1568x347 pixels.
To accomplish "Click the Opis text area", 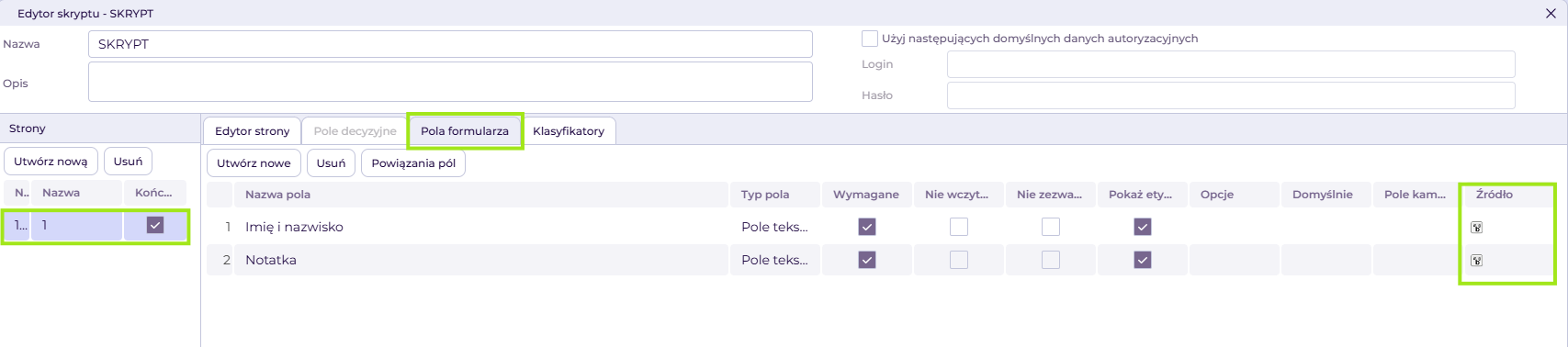I will [x=450, y=82].
